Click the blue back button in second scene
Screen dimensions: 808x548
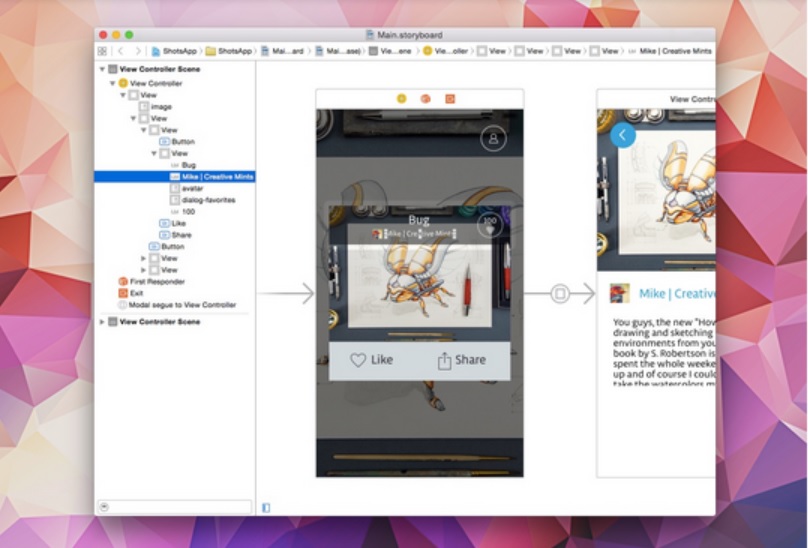[x=623, y=135]
